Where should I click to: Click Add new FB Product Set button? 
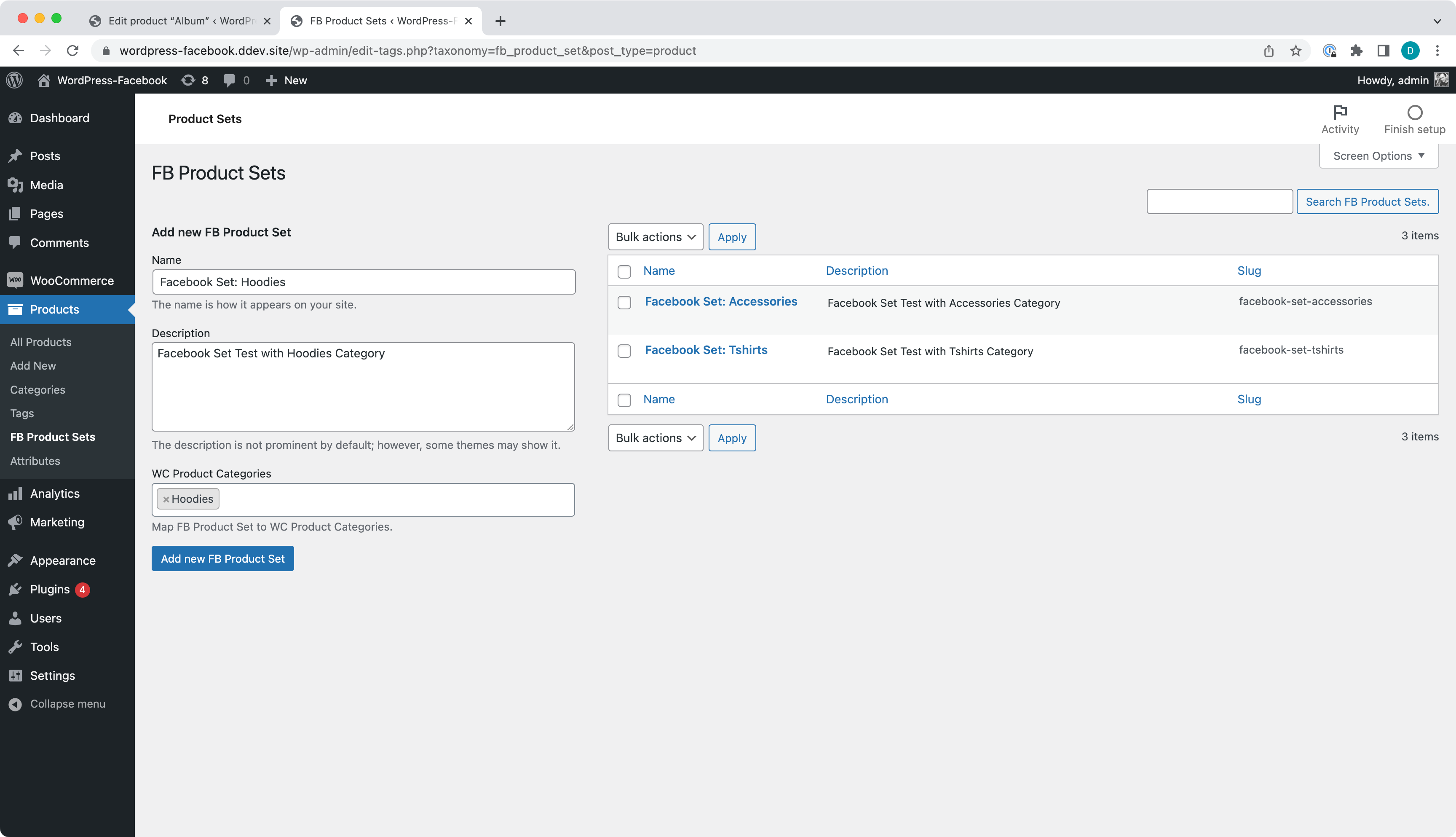[x=223, y=559]
